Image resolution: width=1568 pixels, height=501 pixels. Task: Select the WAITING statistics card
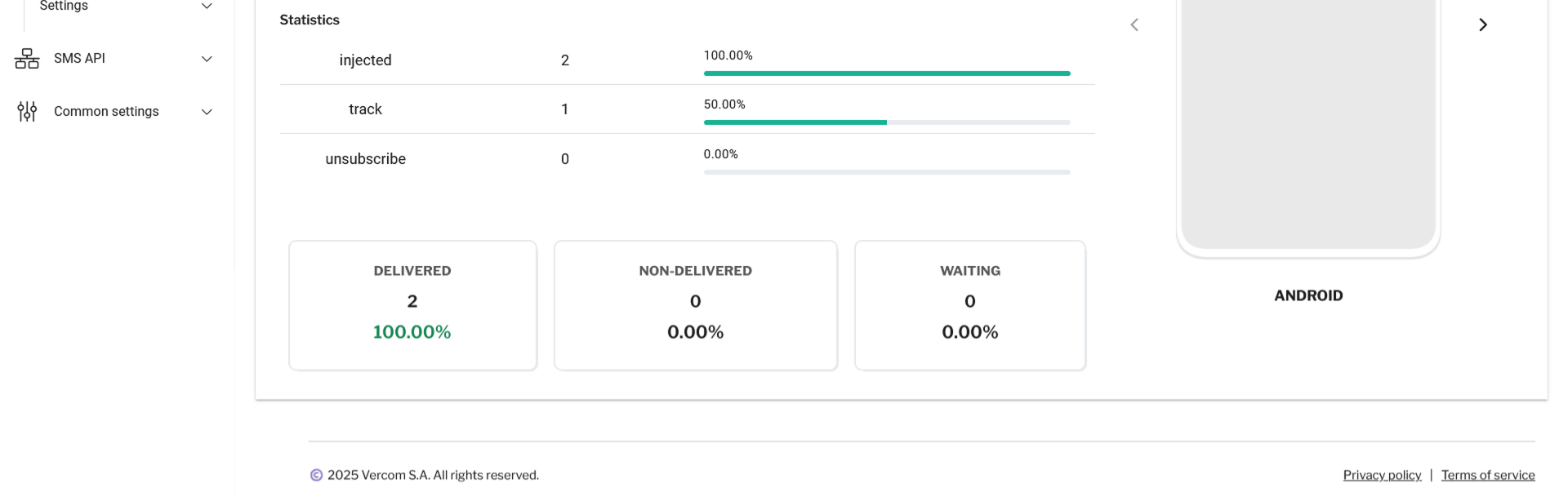(x=969, y=305)
